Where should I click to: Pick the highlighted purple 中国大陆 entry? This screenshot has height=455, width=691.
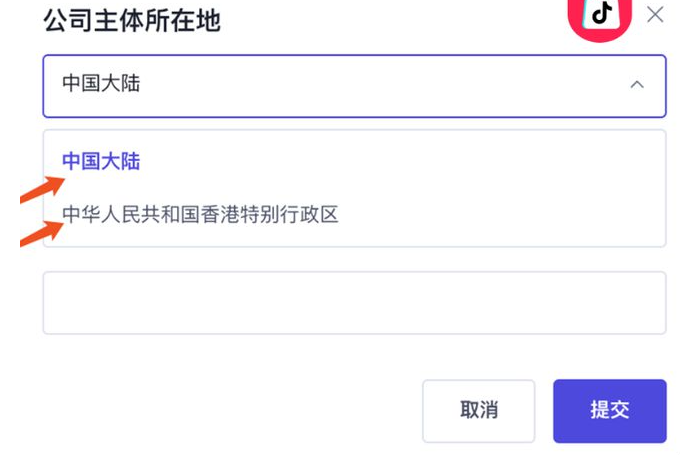101,161
